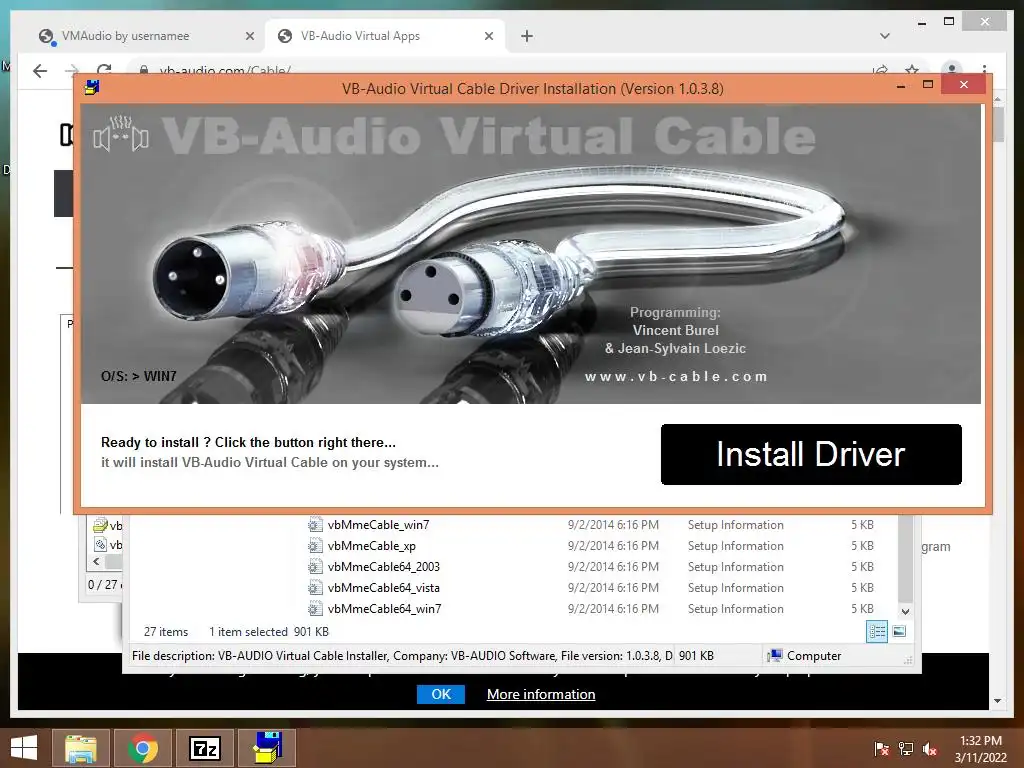Select vbMmeCable64_vista file in Explorer
This screenshot has width=1024, height=768.
(x=383, y=587)
